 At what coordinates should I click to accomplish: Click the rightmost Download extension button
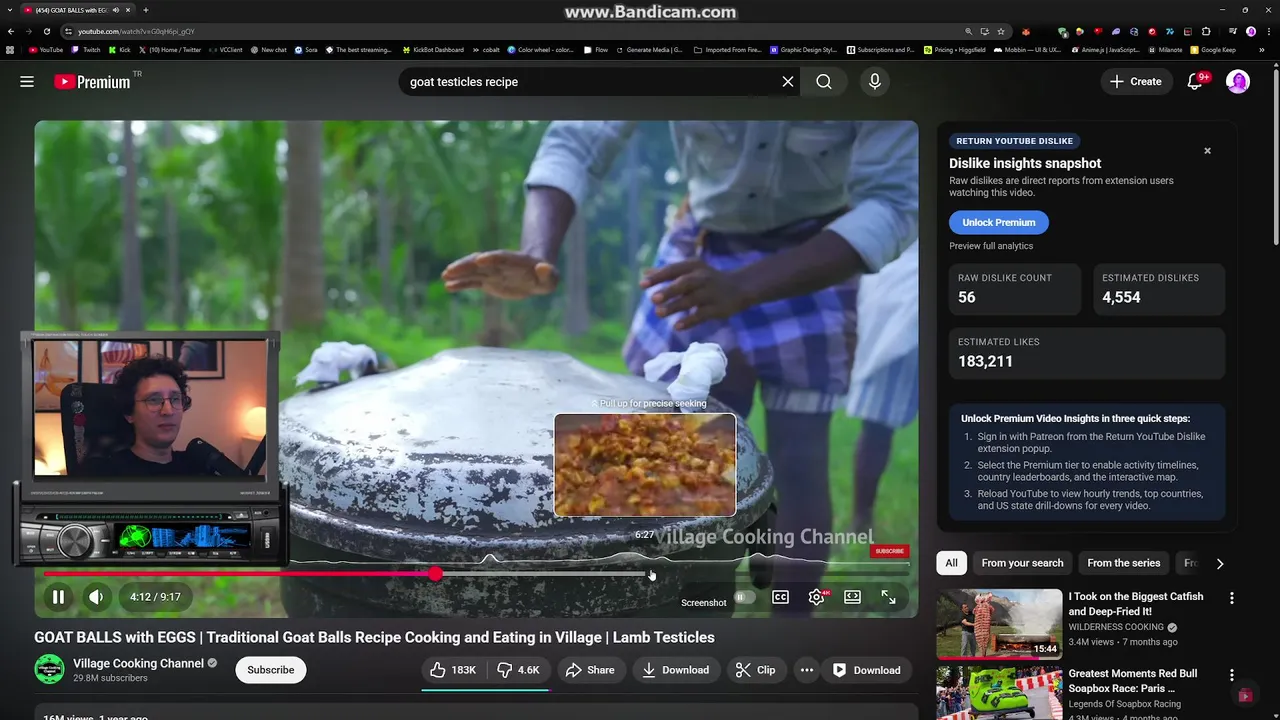tap(866, 670)
